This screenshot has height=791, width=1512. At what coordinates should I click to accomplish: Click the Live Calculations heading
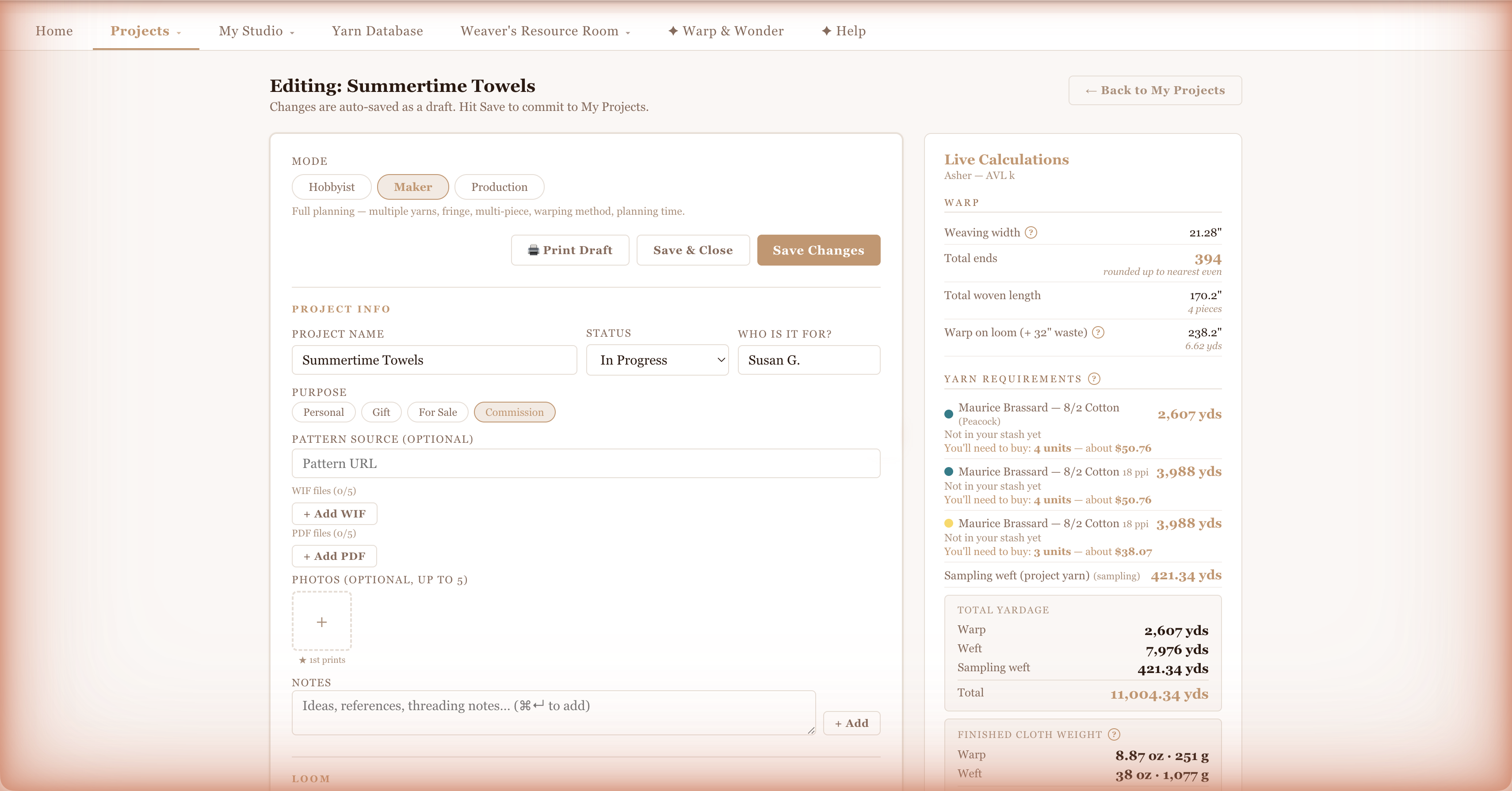[x=1006, y=159]
